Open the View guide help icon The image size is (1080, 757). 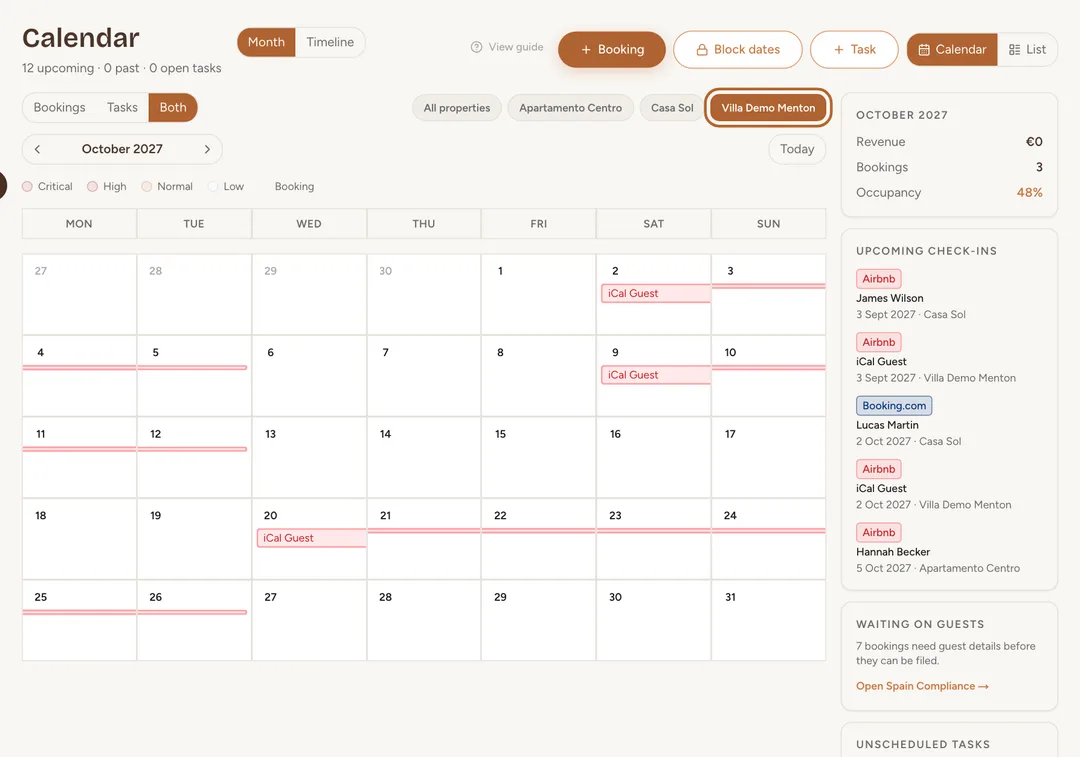point(476,47)
